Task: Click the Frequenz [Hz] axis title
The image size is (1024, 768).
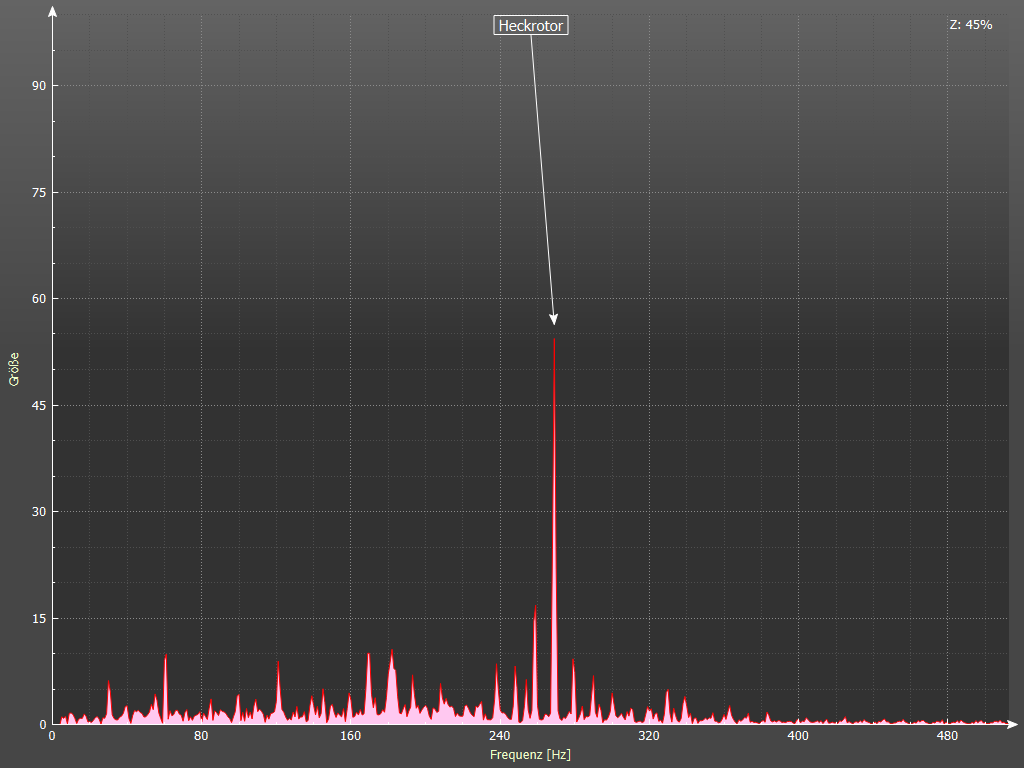Action: pyautogui.click(x=530, y=755)
